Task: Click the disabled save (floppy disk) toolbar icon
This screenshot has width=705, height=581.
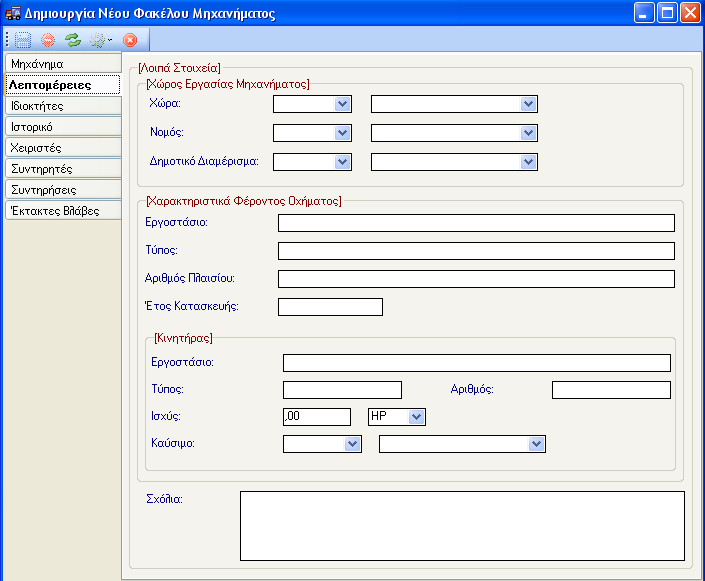Action: [x=22, y=40]
